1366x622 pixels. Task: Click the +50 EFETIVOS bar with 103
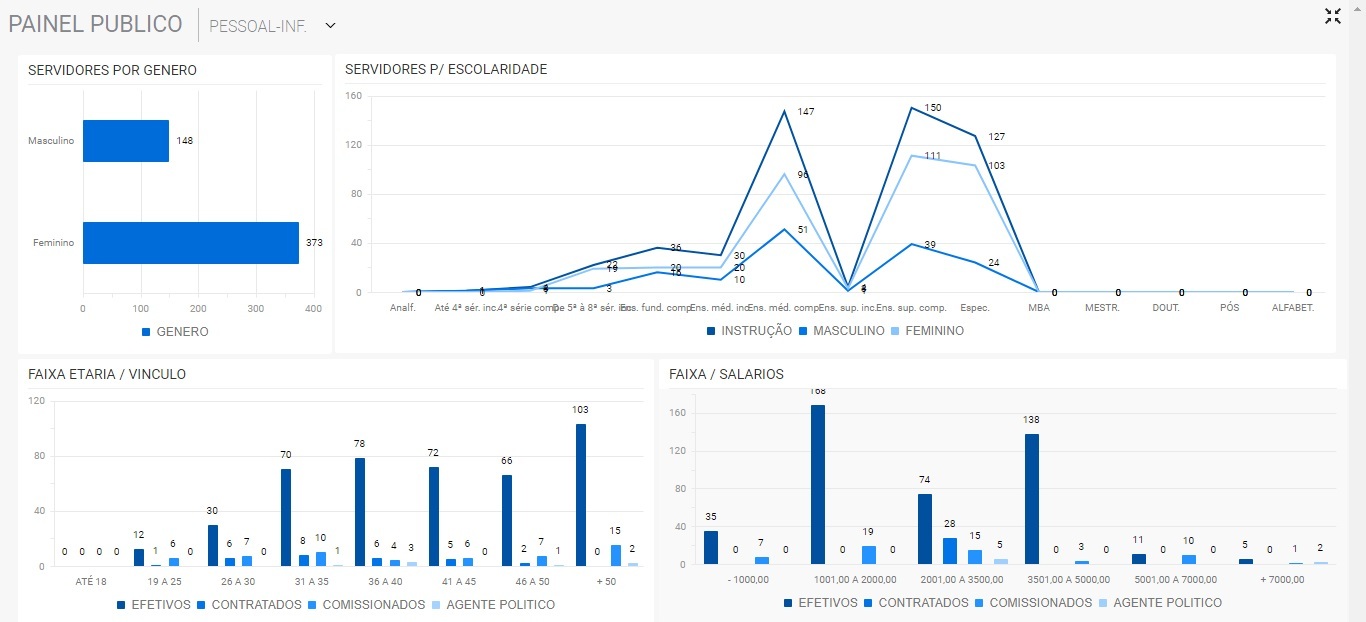tap(581, 495)
